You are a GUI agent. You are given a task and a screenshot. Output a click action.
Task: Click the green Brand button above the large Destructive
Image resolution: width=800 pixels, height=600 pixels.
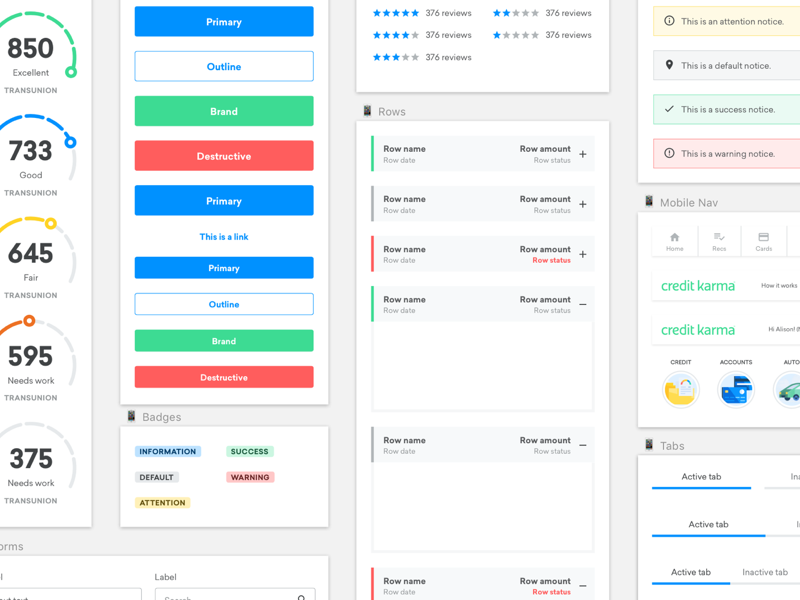click(224, 111)
